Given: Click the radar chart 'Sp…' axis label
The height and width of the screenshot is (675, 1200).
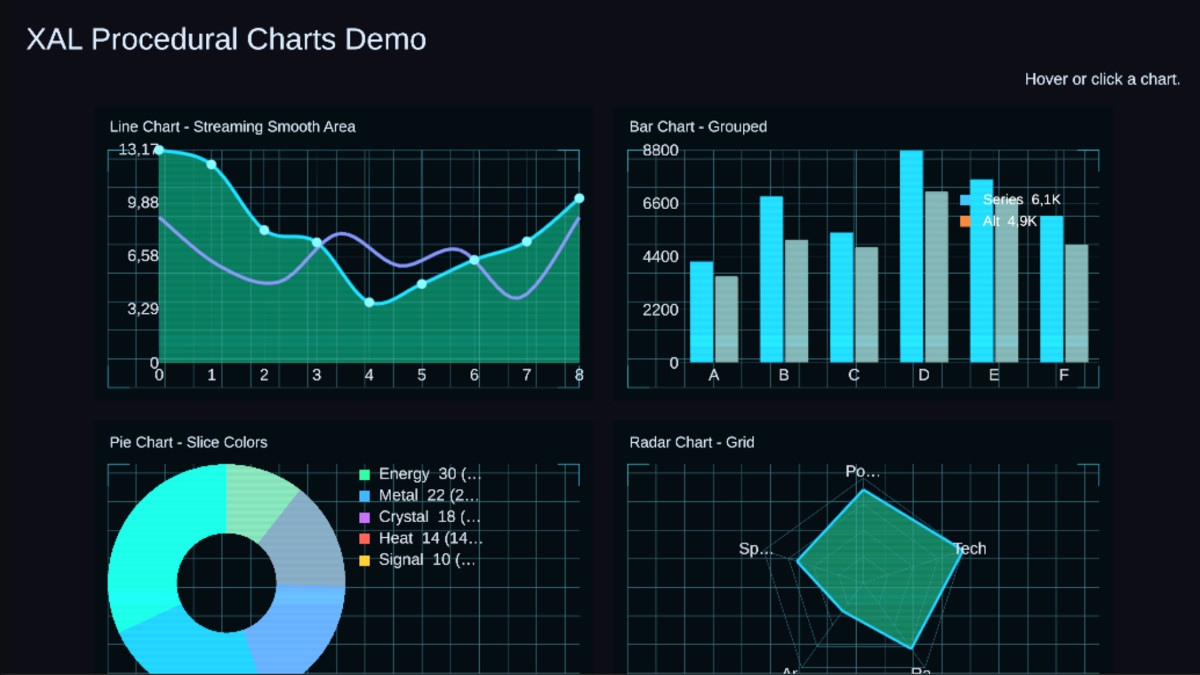Looking at the screenshot, I should [756, 548].
